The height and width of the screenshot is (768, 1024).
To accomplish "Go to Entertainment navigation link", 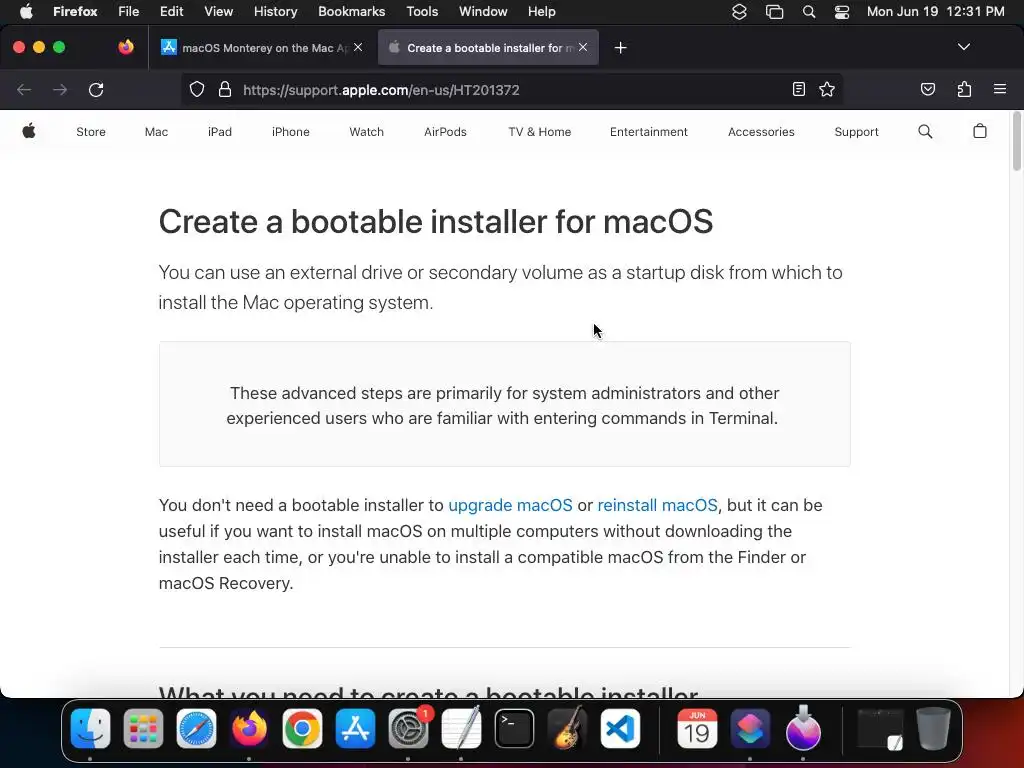I will coord(648,132).
